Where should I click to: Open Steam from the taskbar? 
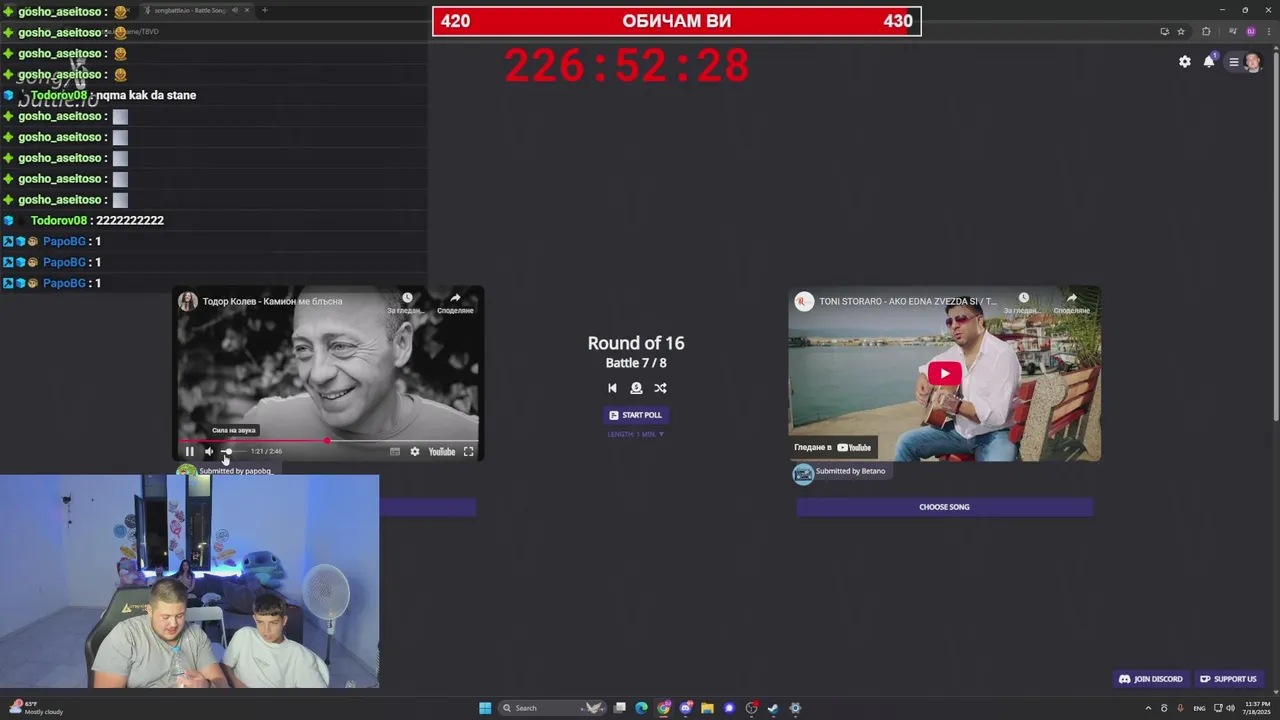click(773, 708)
